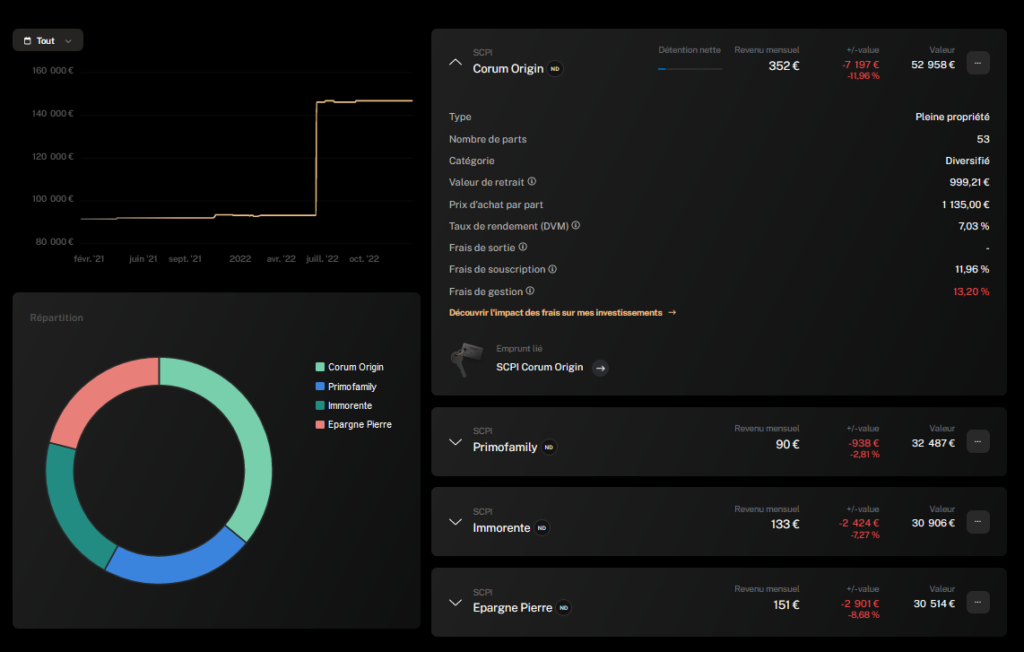Click the ND badge next to Immorente
Viewport: 1024px width, 652px height.
point(541,528)
